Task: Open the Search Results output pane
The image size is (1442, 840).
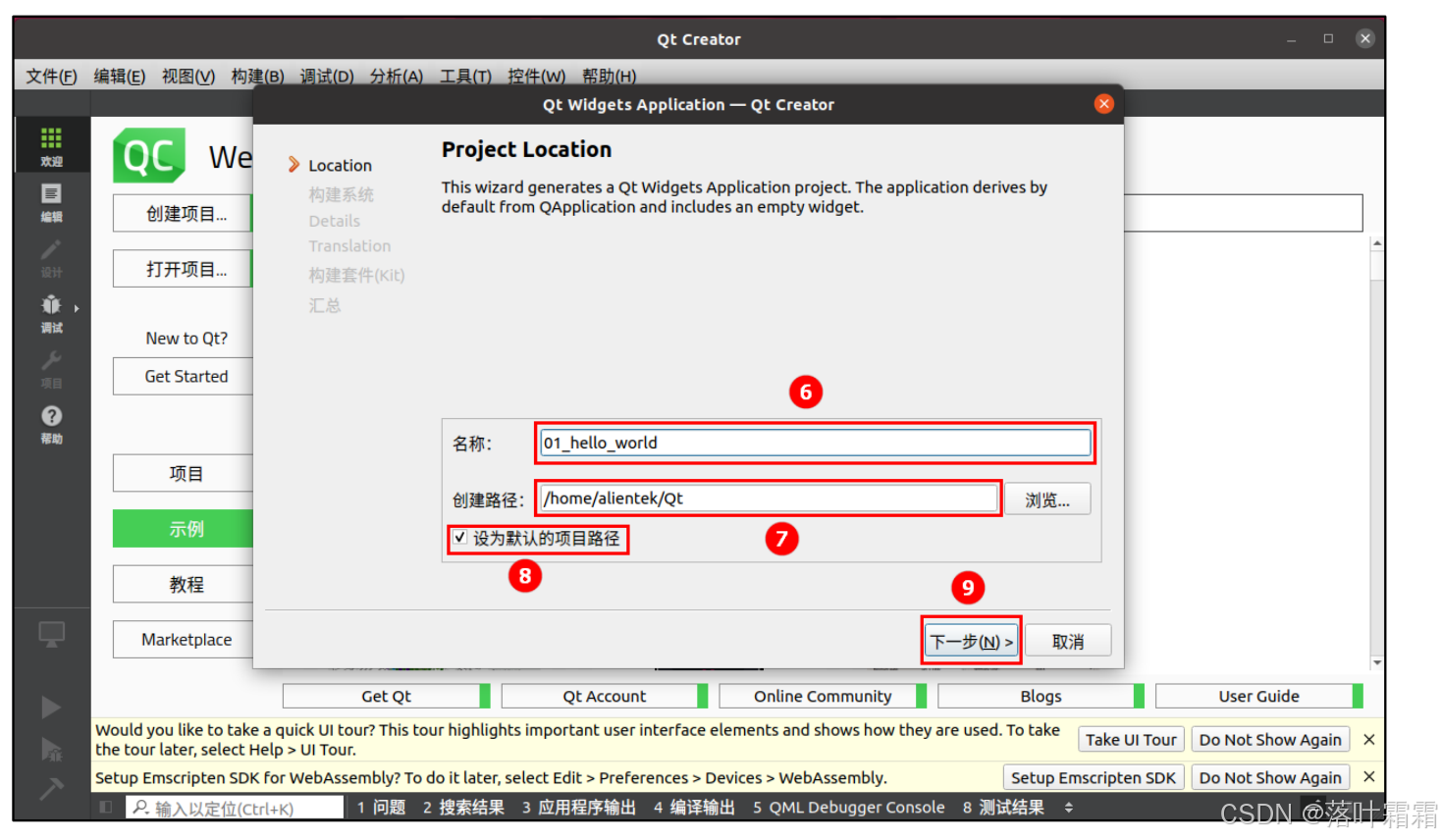Action: coord(463,807)
